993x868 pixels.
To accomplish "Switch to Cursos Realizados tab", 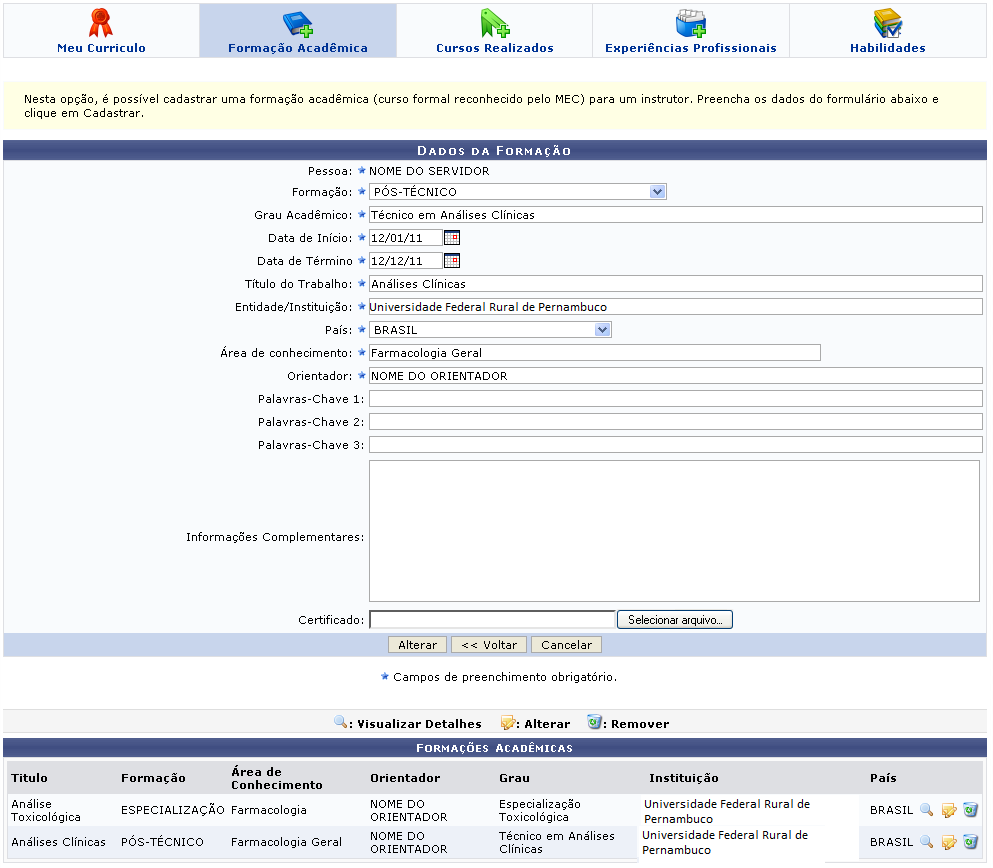I will [x=494, y=31].
